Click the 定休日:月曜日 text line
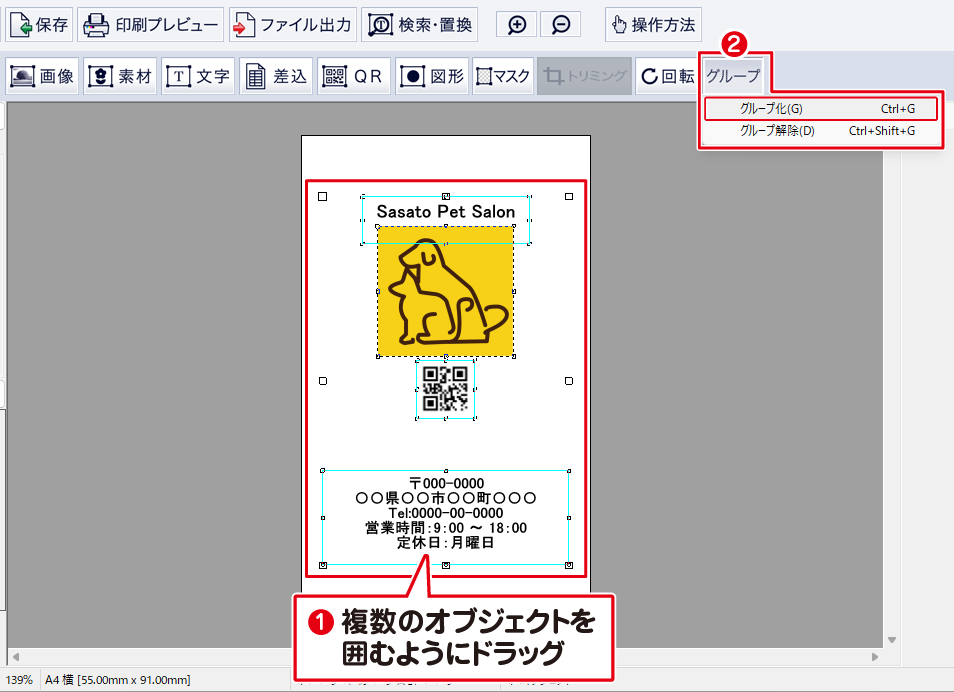The width and height of the screenshot is (954, 692). click(446, 542)
